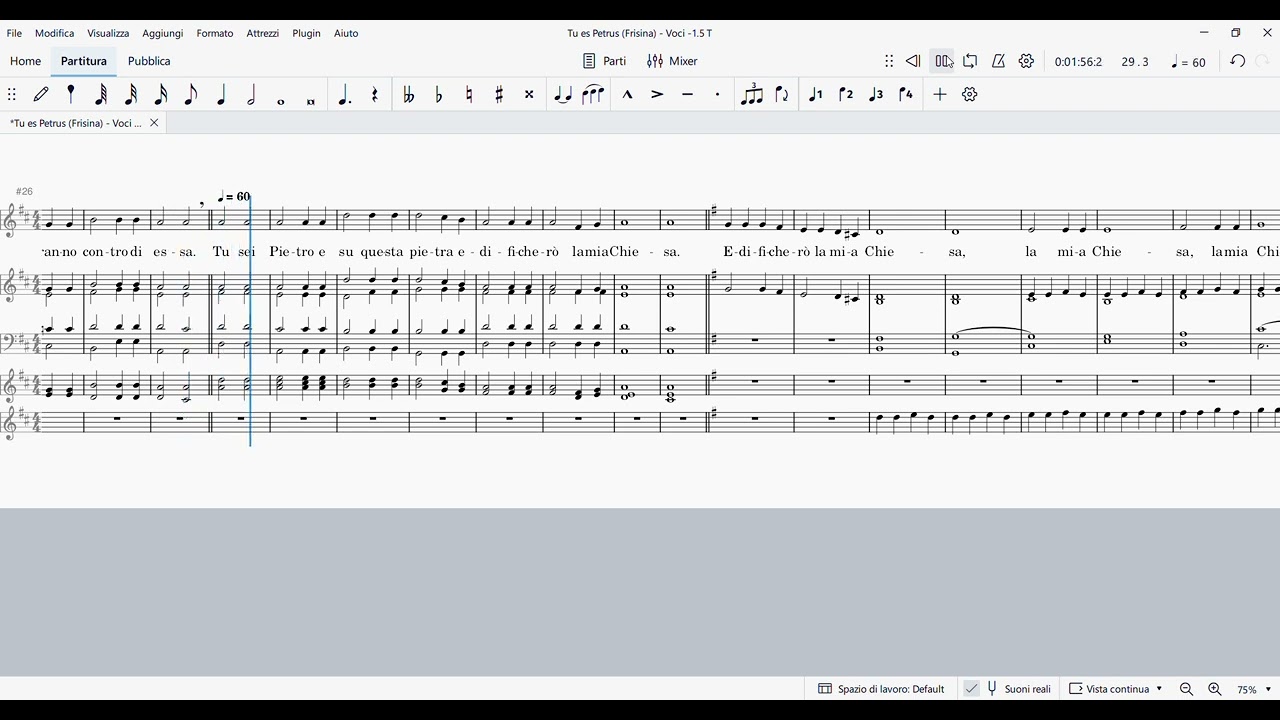Open the Parti dialog
This screenshot has height=720, width=1280.
pyautogui.click(x=604, y=61)
